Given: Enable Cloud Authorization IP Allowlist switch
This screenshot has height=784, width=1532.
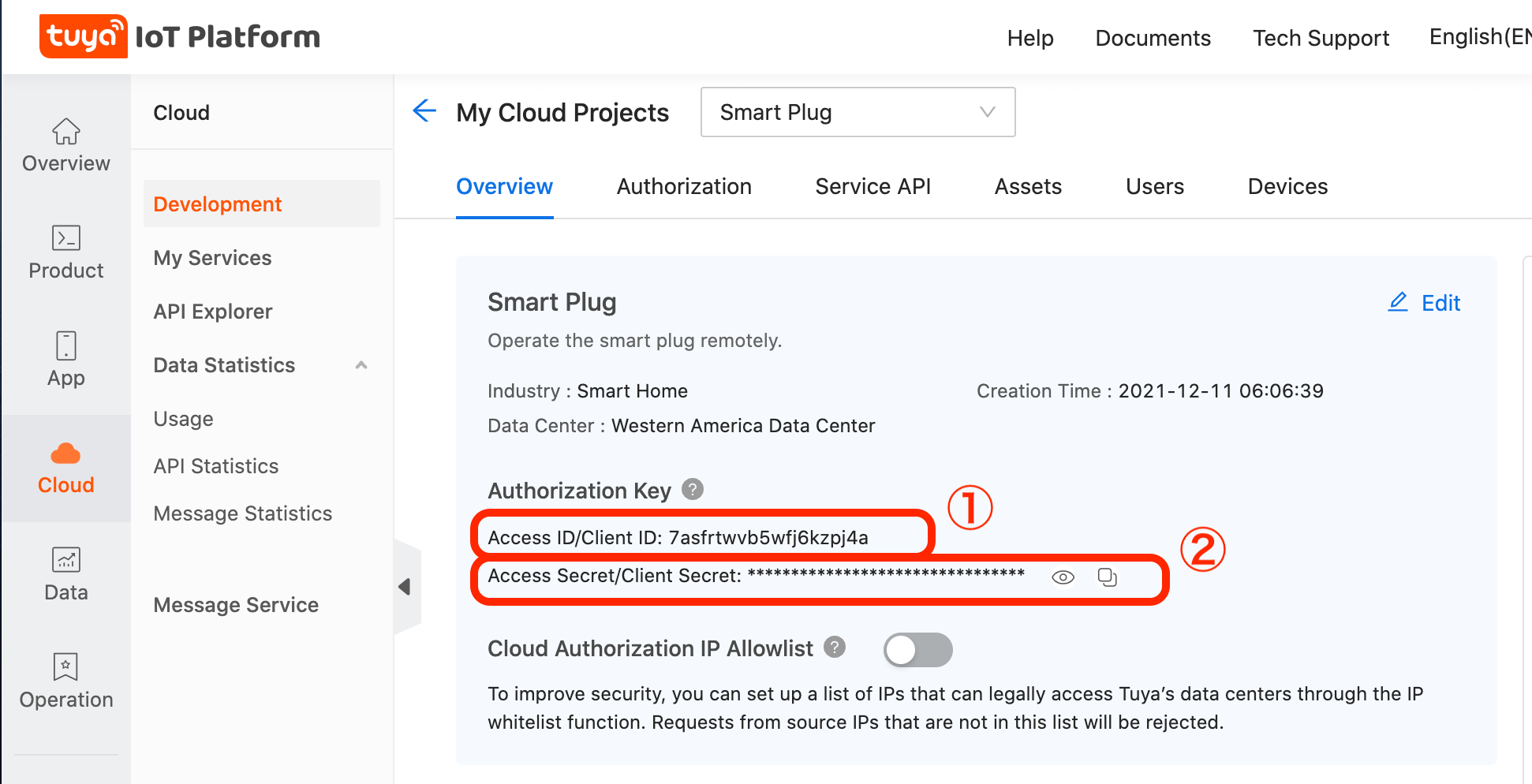Looking at the screenshot, I should [917, 650].
